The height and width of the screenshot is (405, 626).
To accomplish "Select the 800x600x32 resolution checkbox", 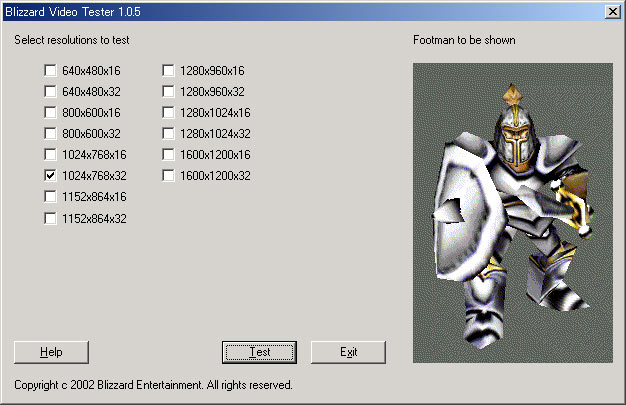I will coord(50,134).
